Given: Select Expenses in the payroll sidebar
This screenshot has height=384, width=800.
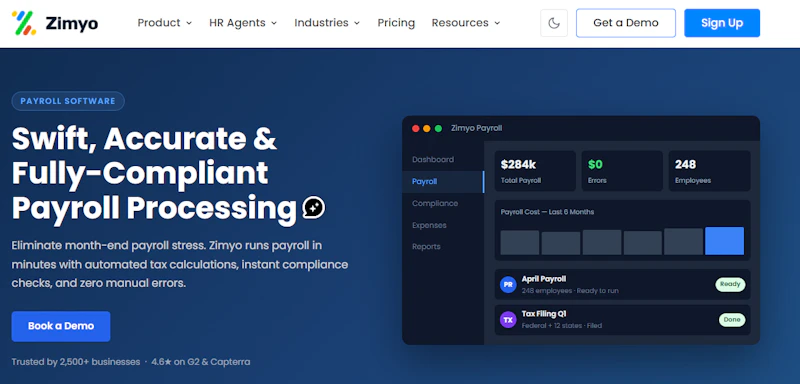Looking at the screenshot, I should click(x=429, y=225).
